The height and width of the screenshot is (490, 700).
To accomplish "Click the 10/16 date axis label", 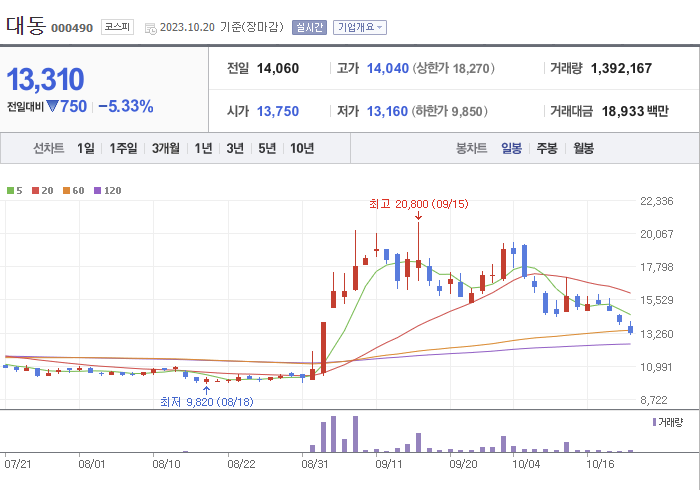I will click(x=600, y=464).
